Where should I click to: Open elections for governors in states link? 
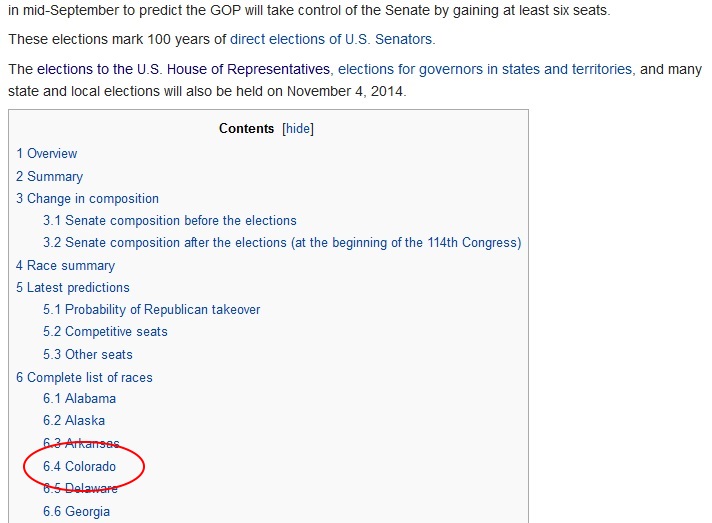click(485, 70)
